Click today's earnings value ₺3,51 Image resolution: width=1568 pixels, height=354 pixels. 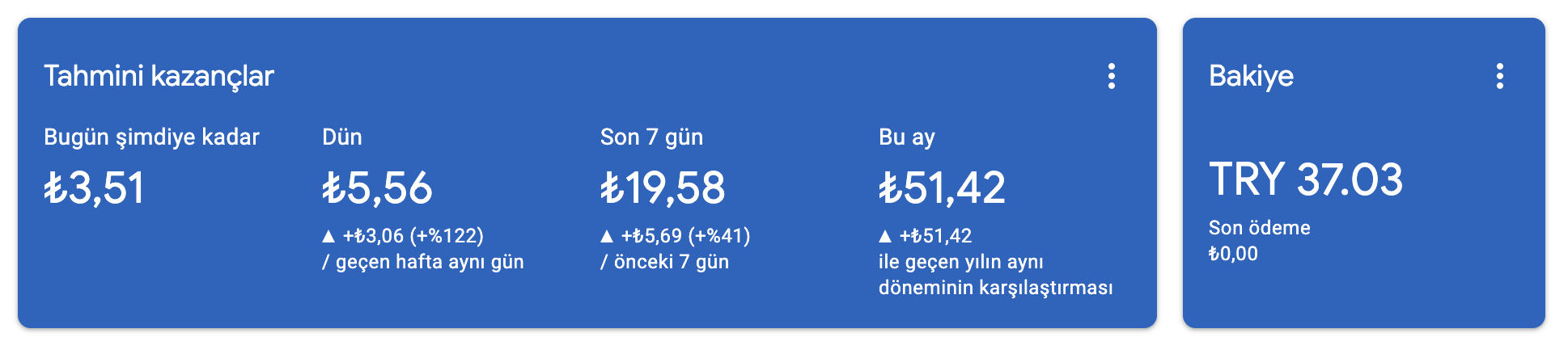click(x=94, y=188)
